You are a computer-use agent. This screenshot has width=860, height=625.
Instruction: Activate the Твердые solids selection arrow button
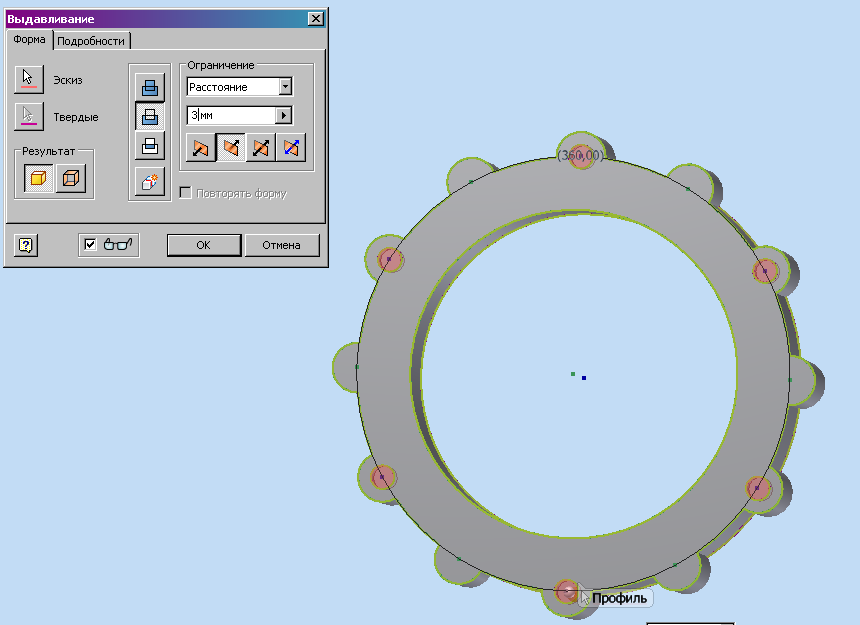29,116
